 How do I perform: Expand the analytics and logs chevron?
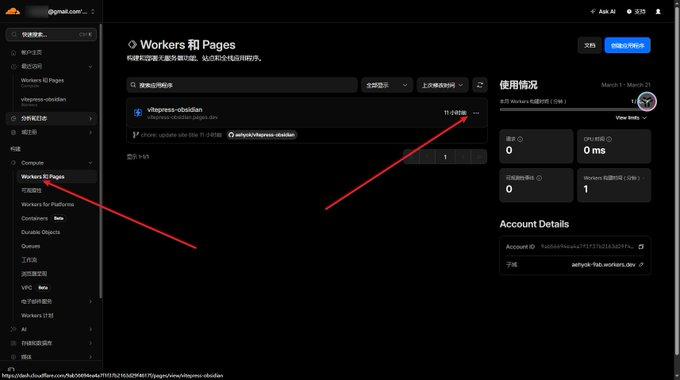(90, 118)
